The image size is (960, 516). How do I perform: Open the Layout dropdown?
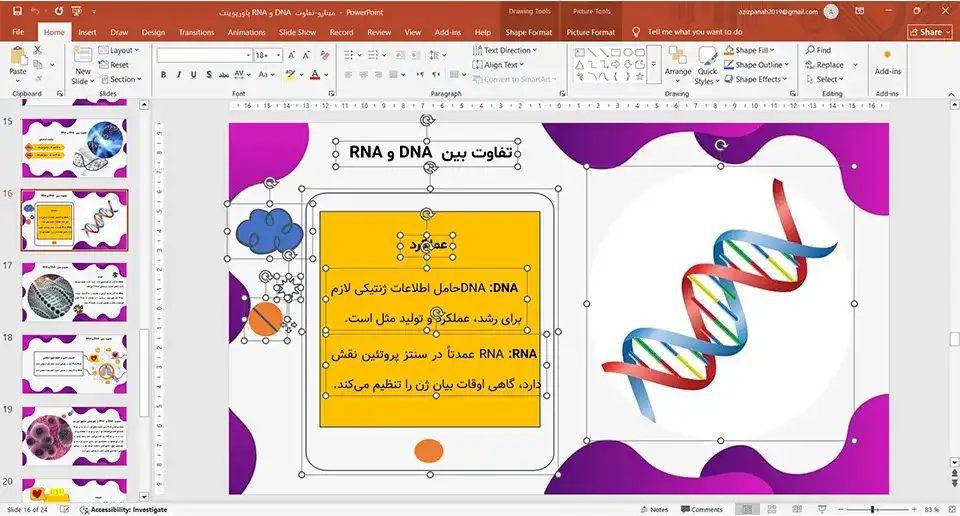(119, 50)
